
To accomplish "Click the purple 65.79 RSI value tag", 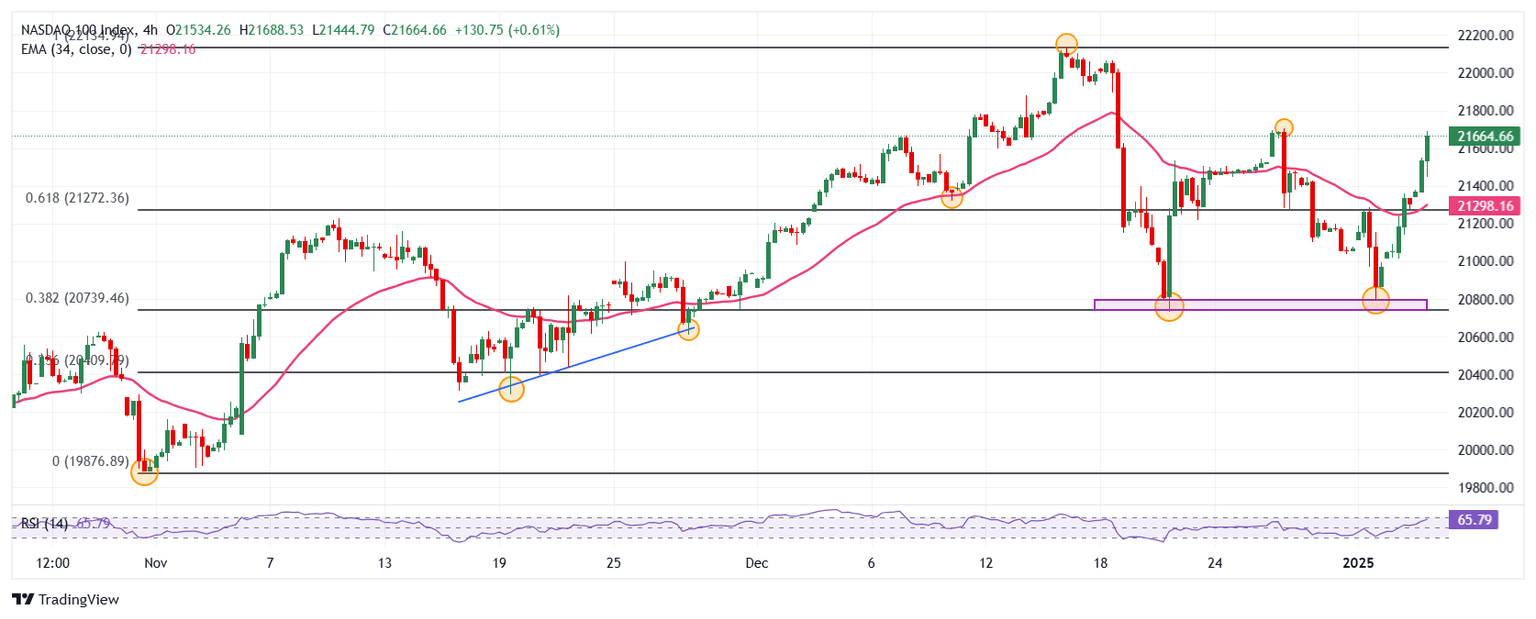I will (1472, 521).
